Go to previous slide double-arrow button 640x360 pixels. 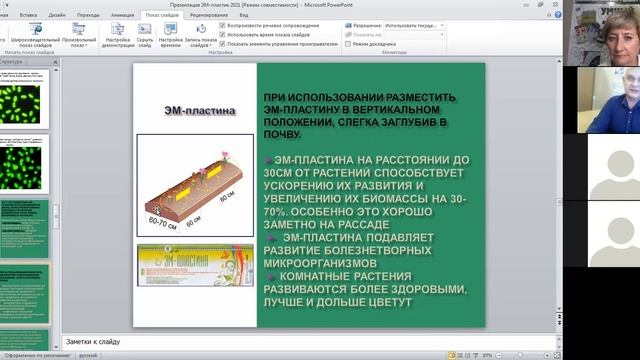(559, 317)
